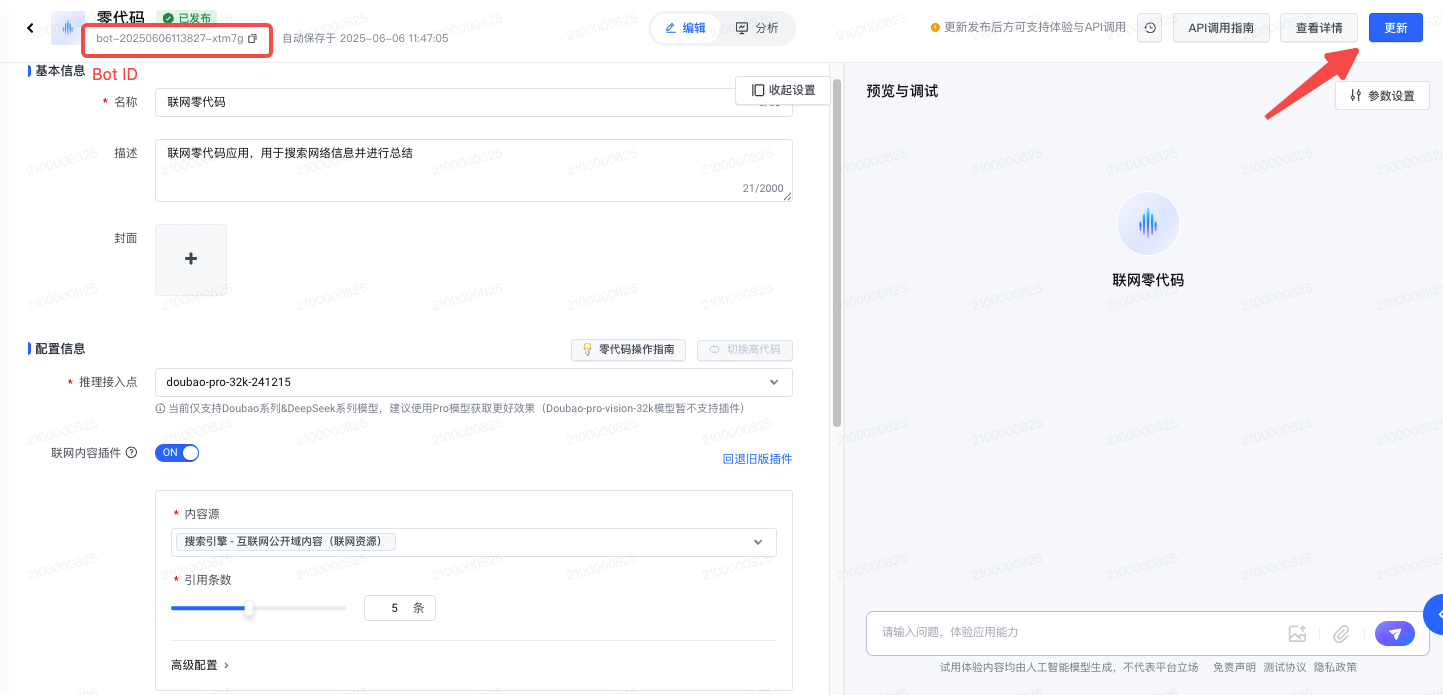Click the 更新 button
Viewport: 1443px width, 695px height.
[1396, 28]
